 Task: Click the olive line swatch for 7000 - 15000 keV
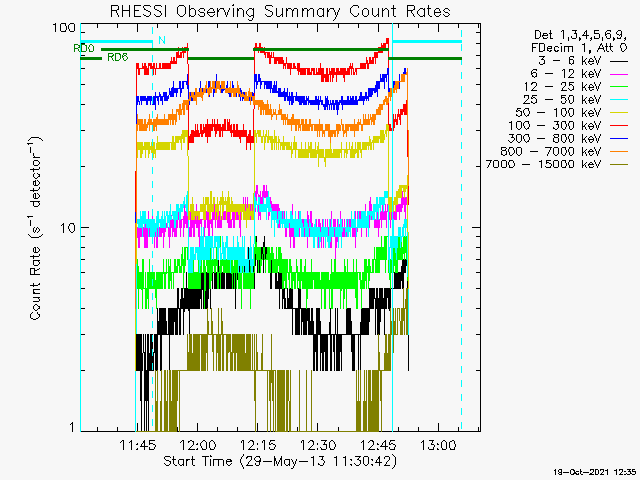click(619, 164)
